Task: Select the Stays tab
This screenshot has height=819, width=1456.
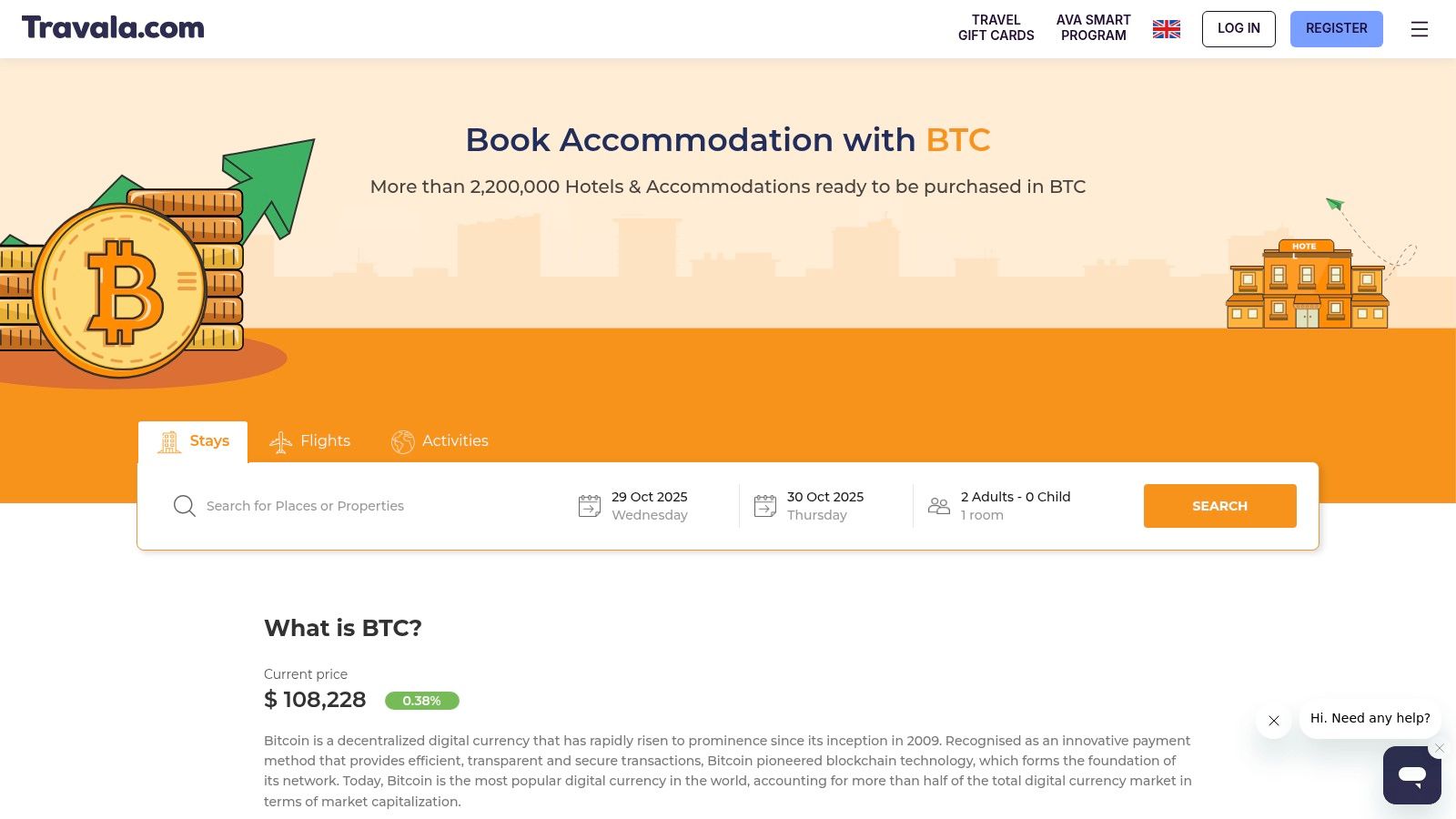Action: click(x=194, y=441)
